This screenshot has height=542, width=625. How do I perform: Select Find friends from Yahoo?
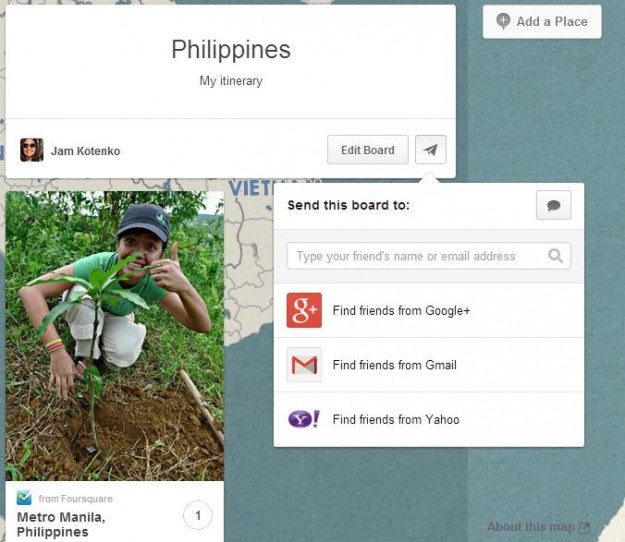(429, 419)
